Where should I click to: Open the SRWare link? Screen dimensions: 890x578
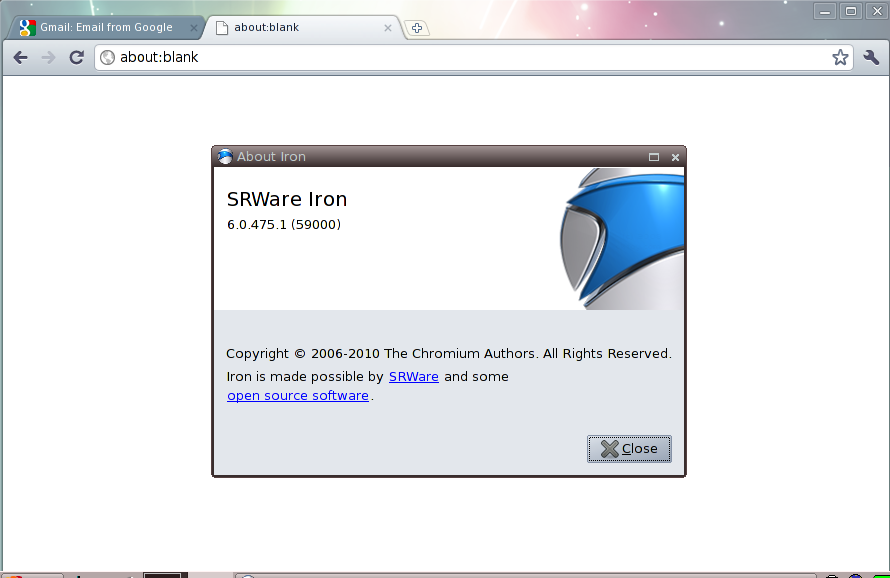pyautogui.click(x=413, y=377)
